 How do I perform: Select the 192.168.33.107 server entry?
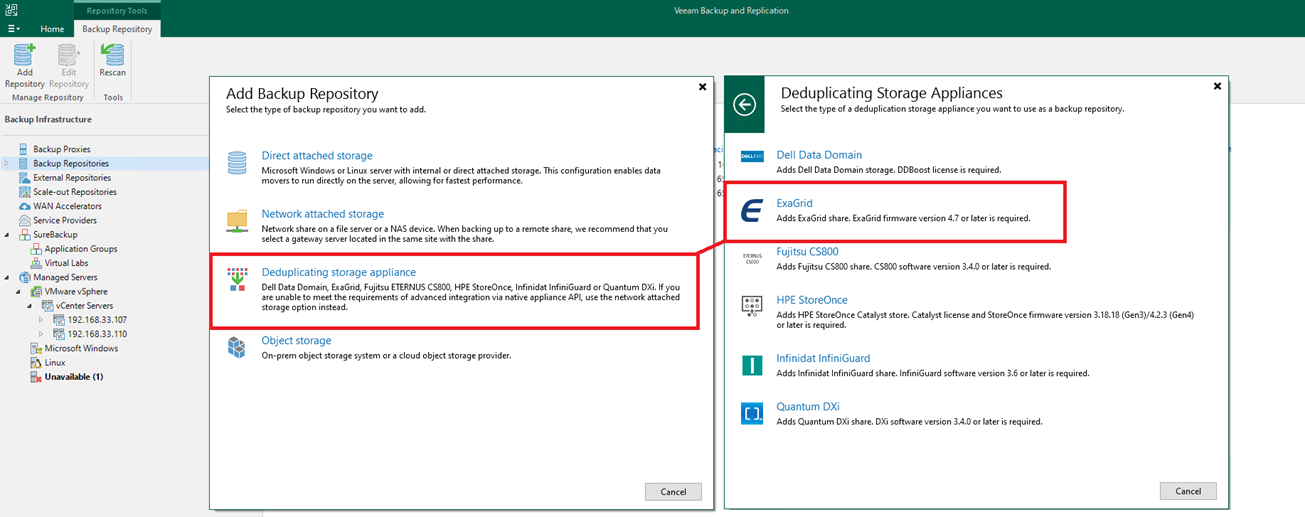pos(97,320)
